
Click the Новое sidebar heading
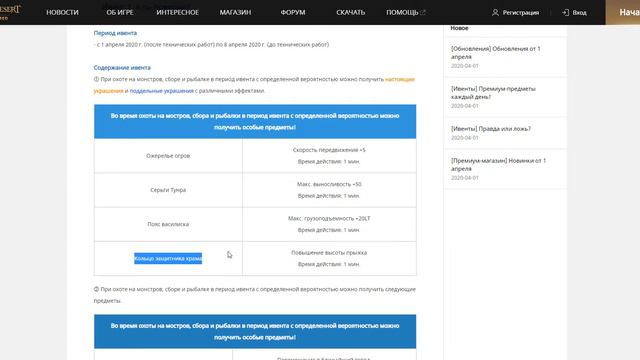pos(459,28)
